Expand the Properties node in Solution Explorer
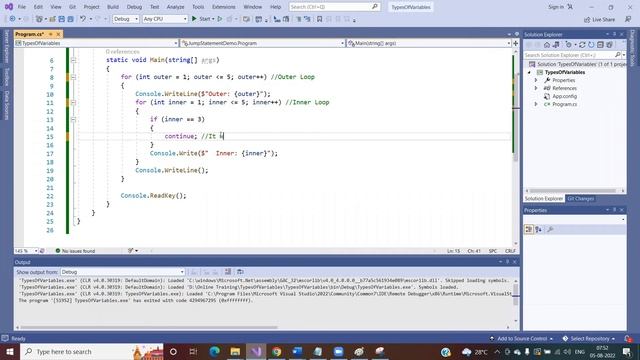The image size is (640, 360). pos(536,80)
